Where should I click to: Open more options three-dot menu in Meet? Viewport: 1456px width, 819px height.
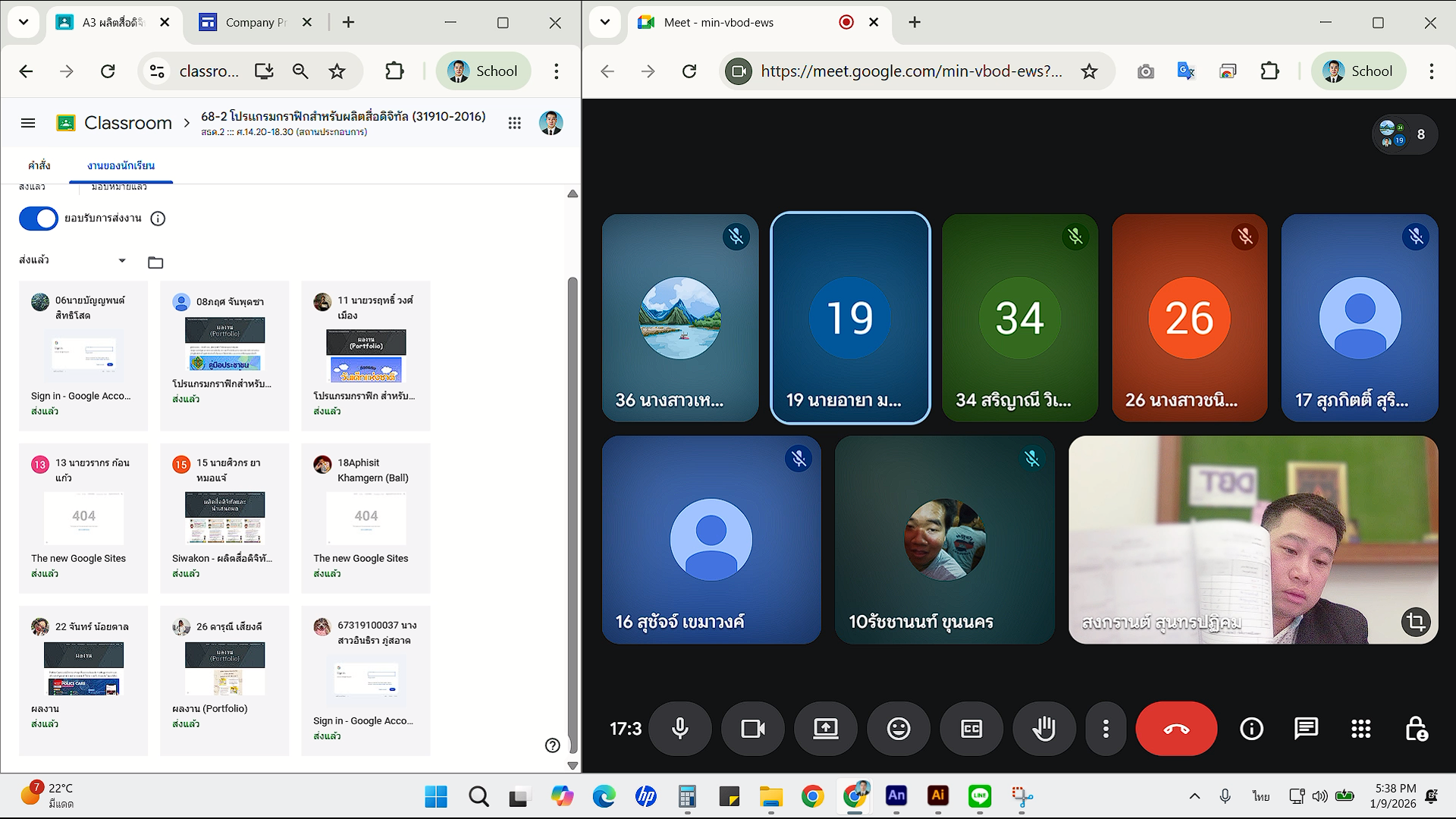click(x=1106, y=729)
